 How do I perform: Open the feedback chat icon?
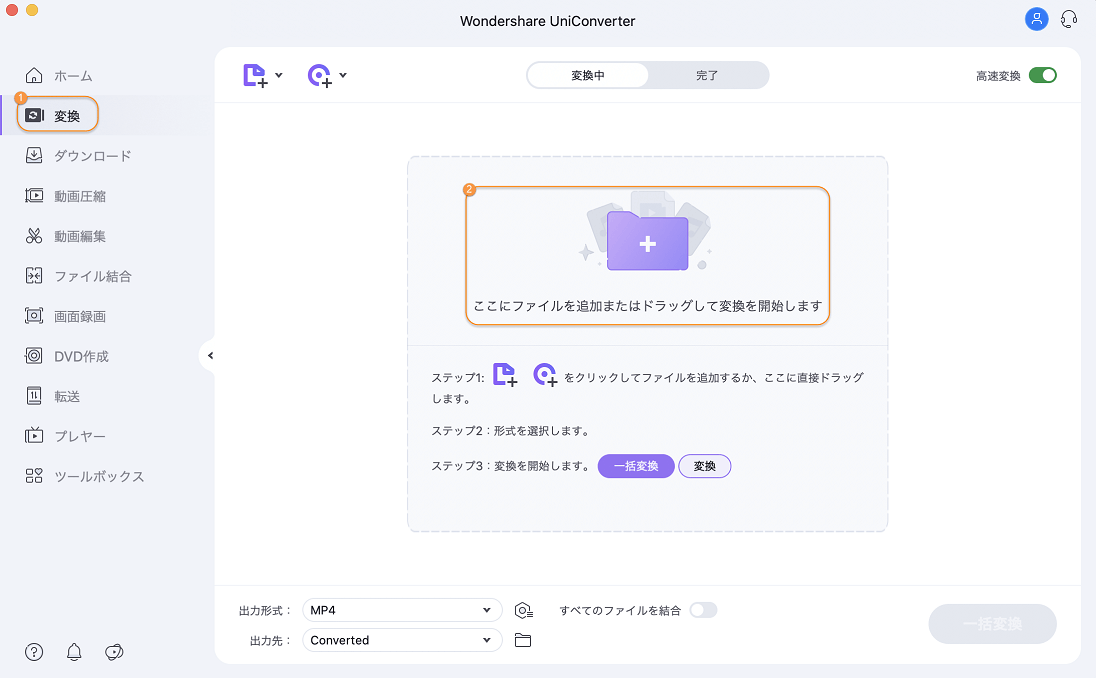point(114,652)
